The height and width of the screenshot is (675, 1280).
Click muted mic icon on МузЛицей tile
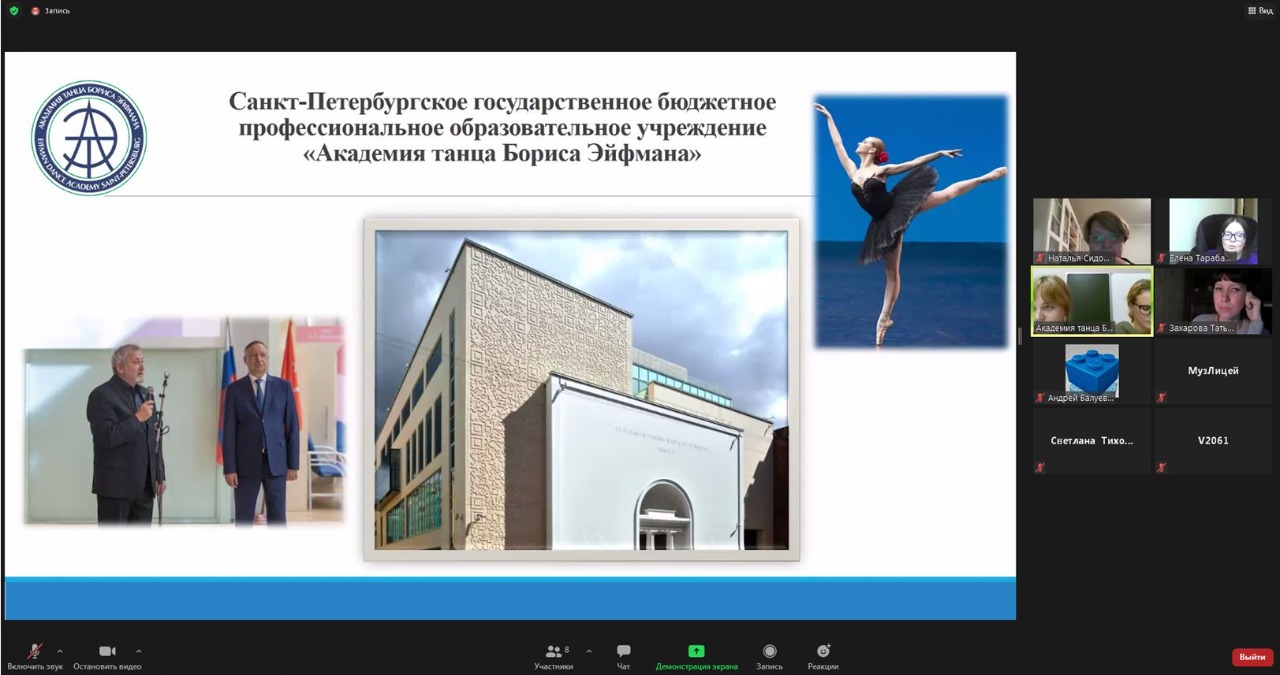(x=1161, y=398)
